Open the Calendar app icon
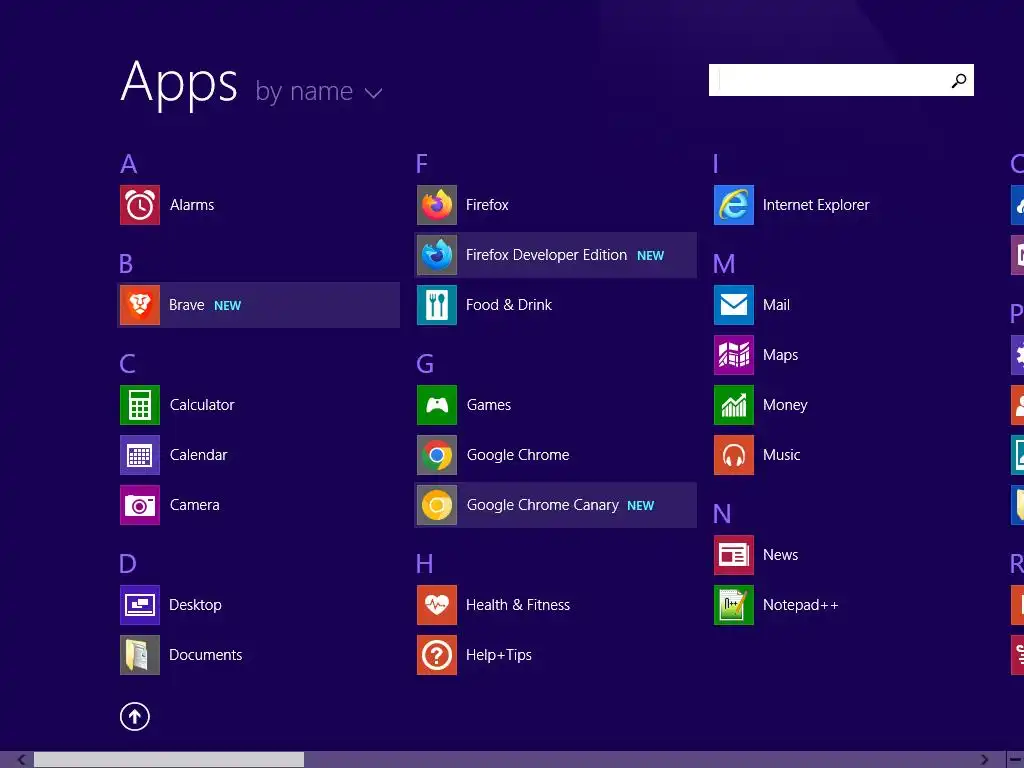Image resolution: width=1024 pixels, height=768 pixels. click(x=140, y=455)
